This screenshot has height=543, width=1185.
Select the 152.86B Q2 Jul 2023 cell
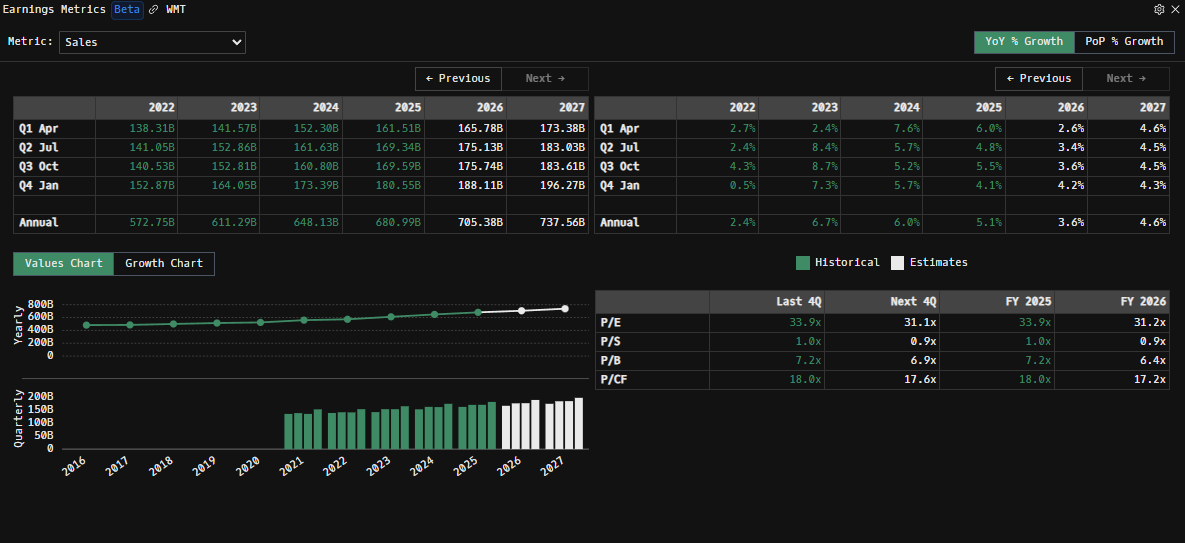pos(218,147)
